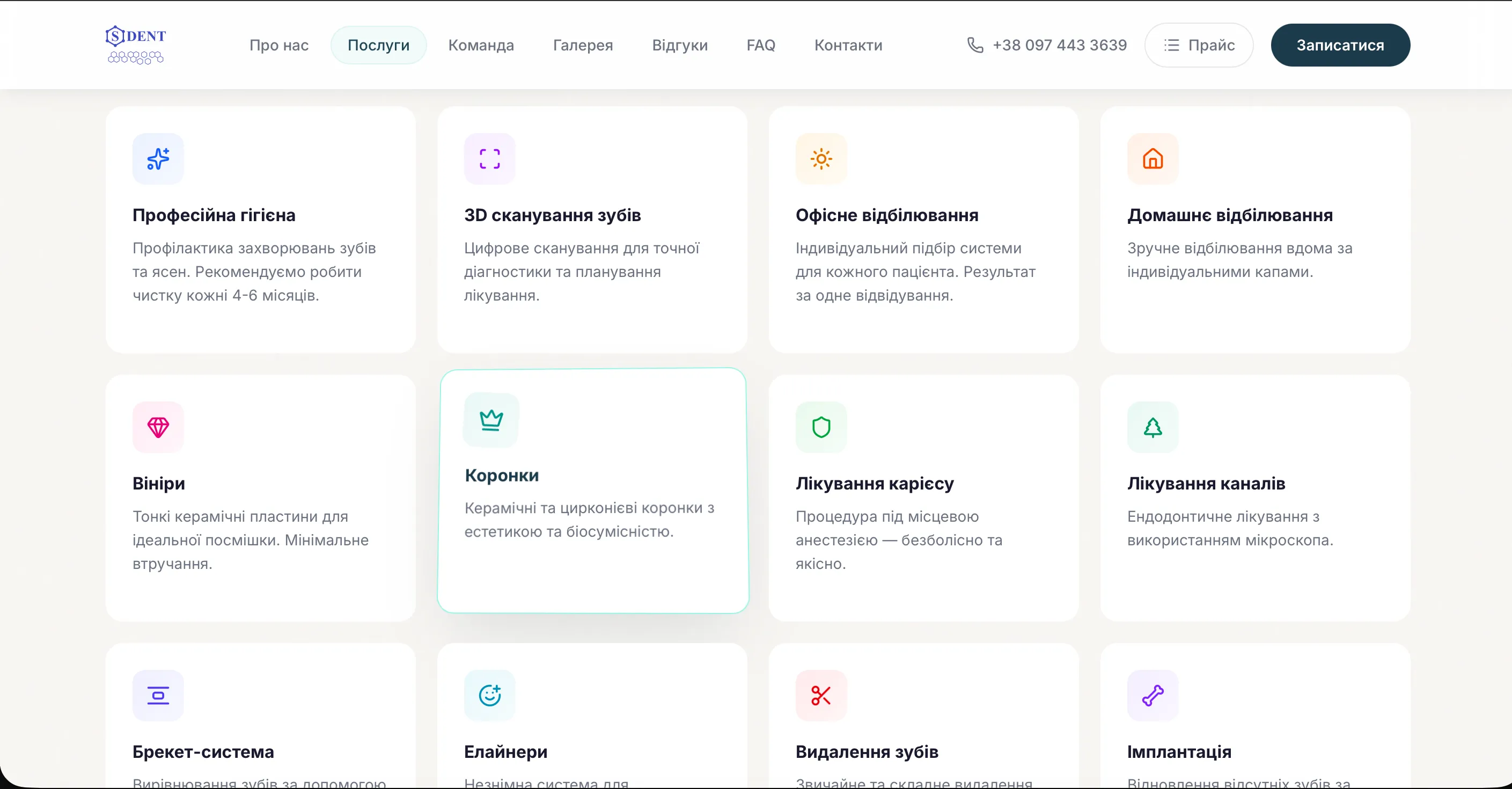Viewport: 1512px width, 789px height.
Task: Click the house icon of Домашнє відбілювання
Action: tap(1153, 158)
